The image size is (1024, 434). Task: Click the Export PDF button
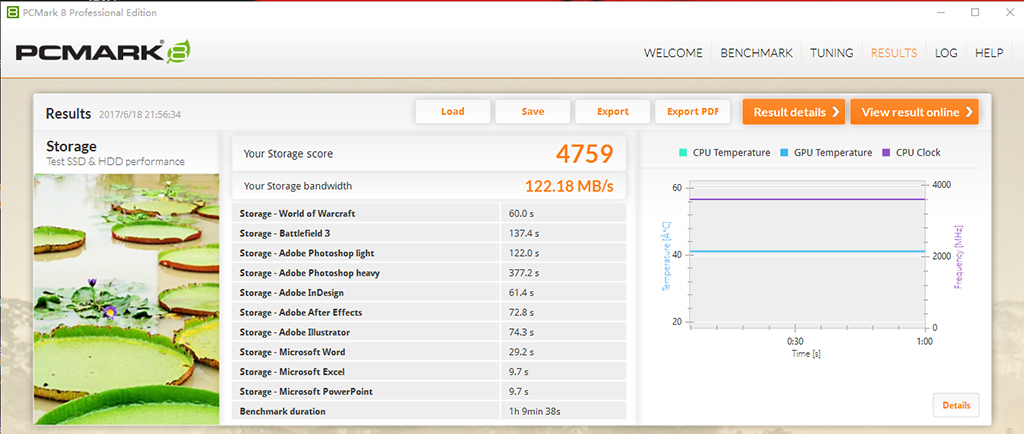tap(693, 112)
